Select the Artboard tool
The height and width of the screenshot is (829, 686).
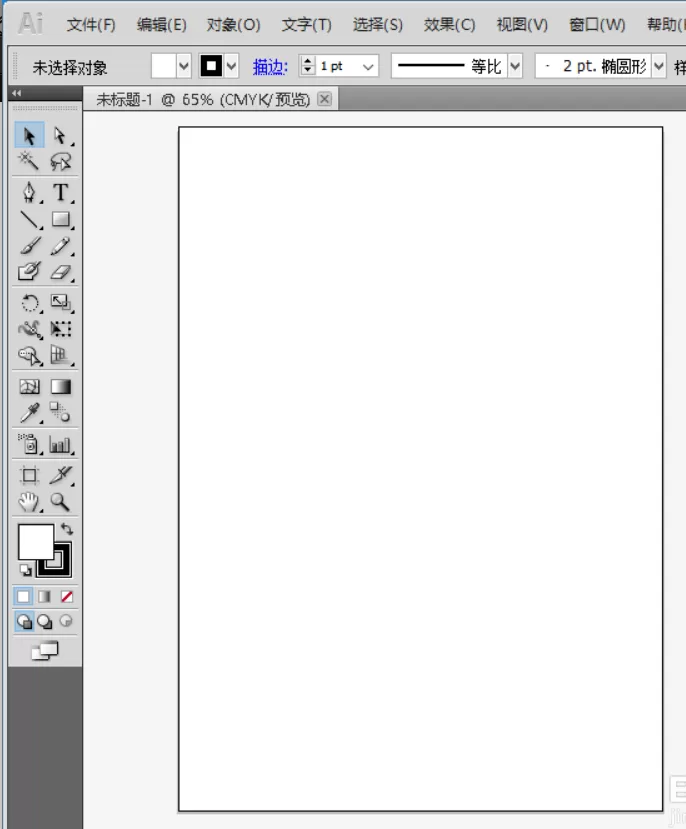pos(29,475)
